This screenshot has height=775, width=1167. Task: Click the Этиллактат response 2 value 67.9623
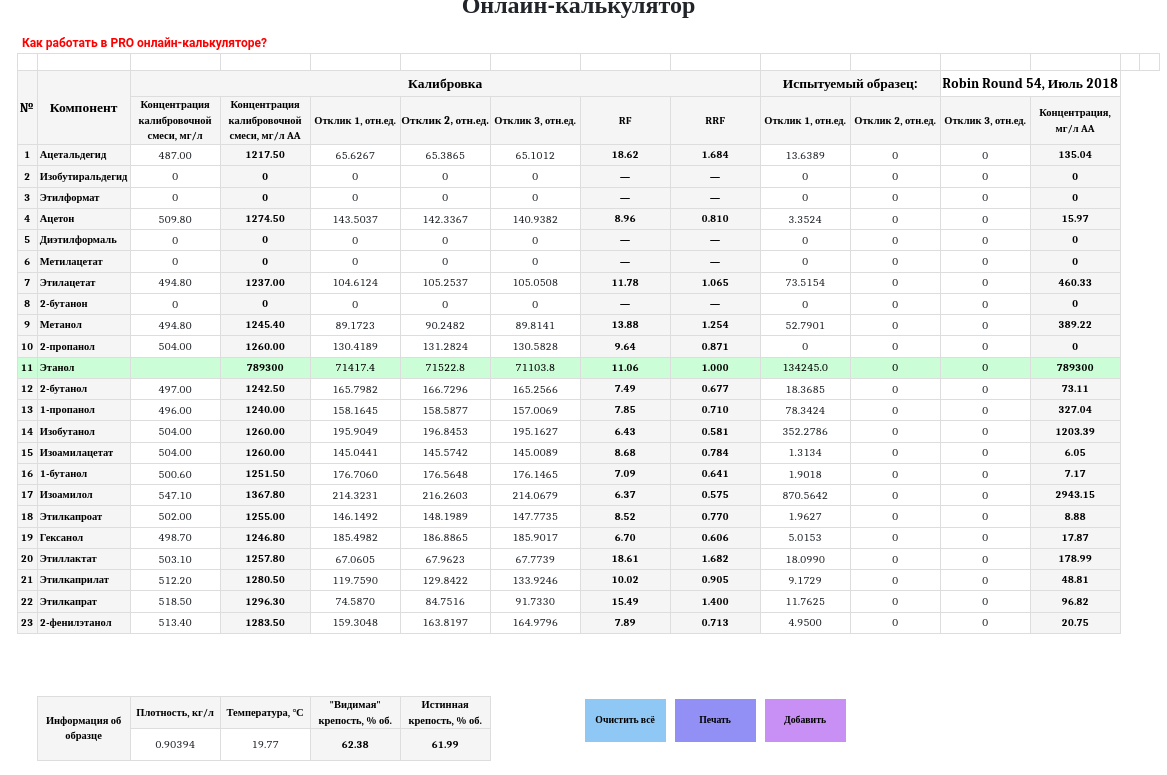point(445,559)
